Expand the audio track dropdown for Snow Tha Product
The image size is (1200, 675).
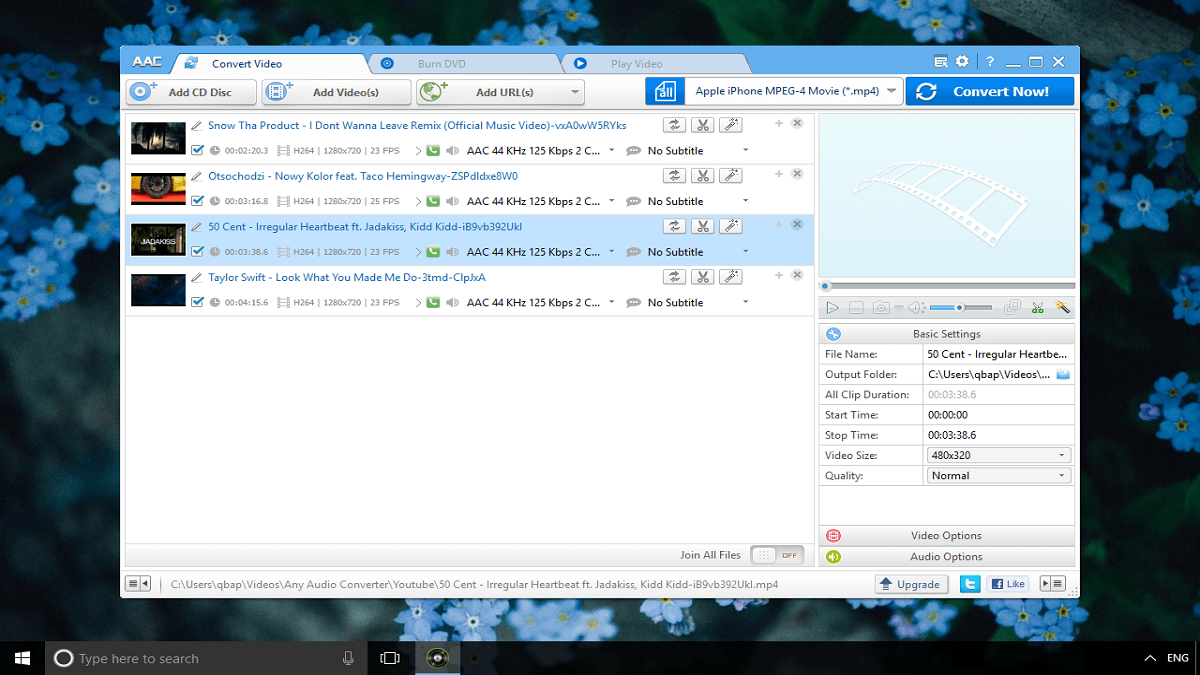(x=612, y=150)
